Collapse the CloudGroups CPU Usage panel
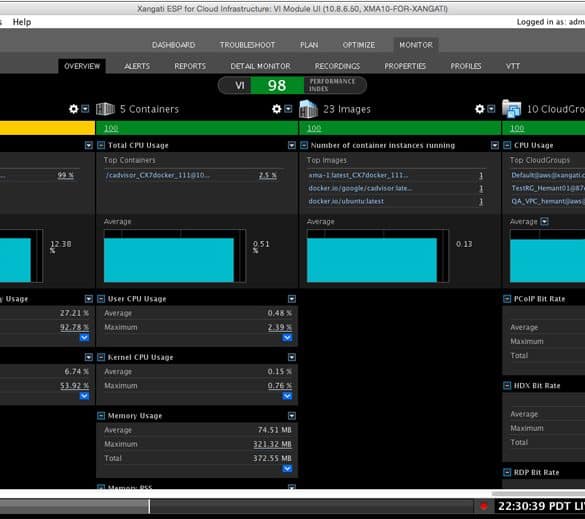 507,145
